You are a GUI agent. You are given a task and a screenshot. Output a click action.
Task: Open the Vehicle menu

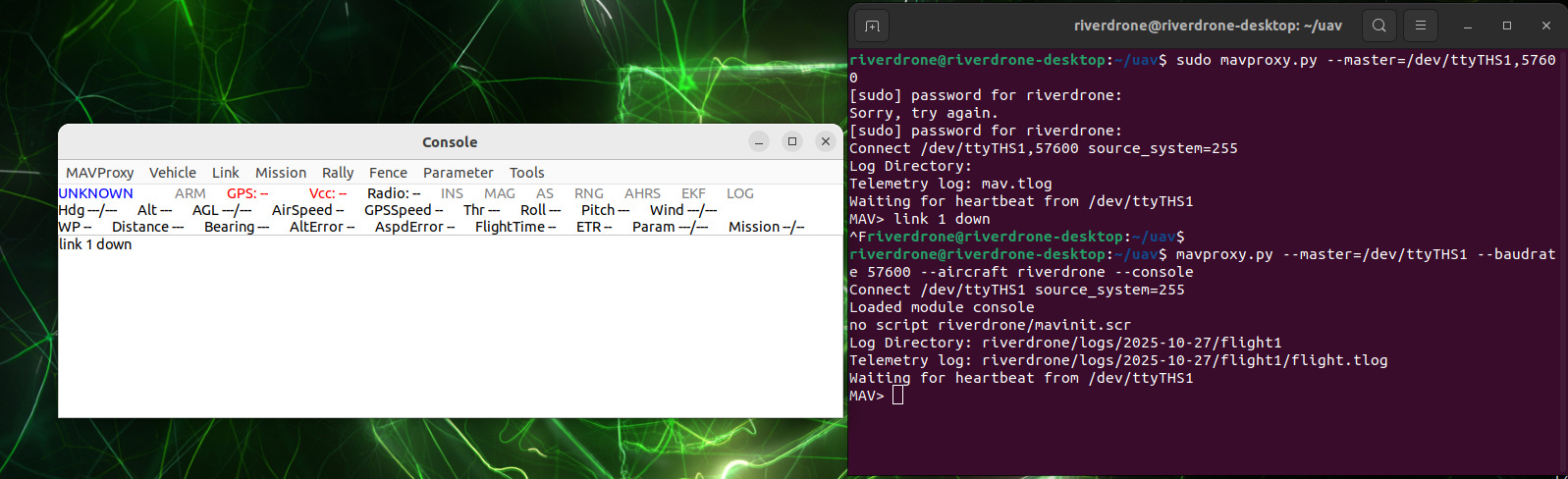[x=173, y=173]
